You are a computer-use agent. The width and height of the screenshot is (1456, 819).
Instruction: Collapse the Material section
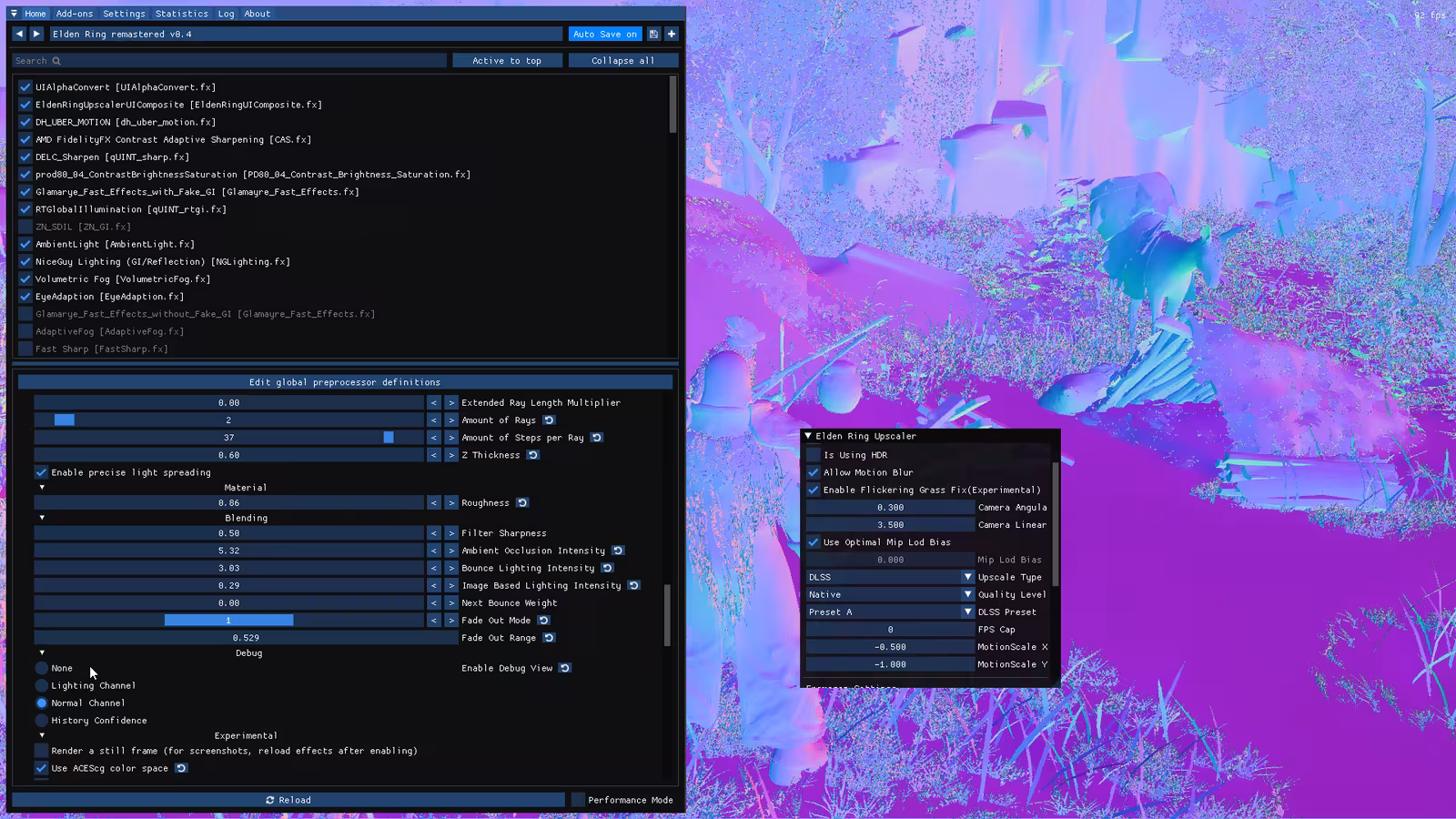(42, 488)
